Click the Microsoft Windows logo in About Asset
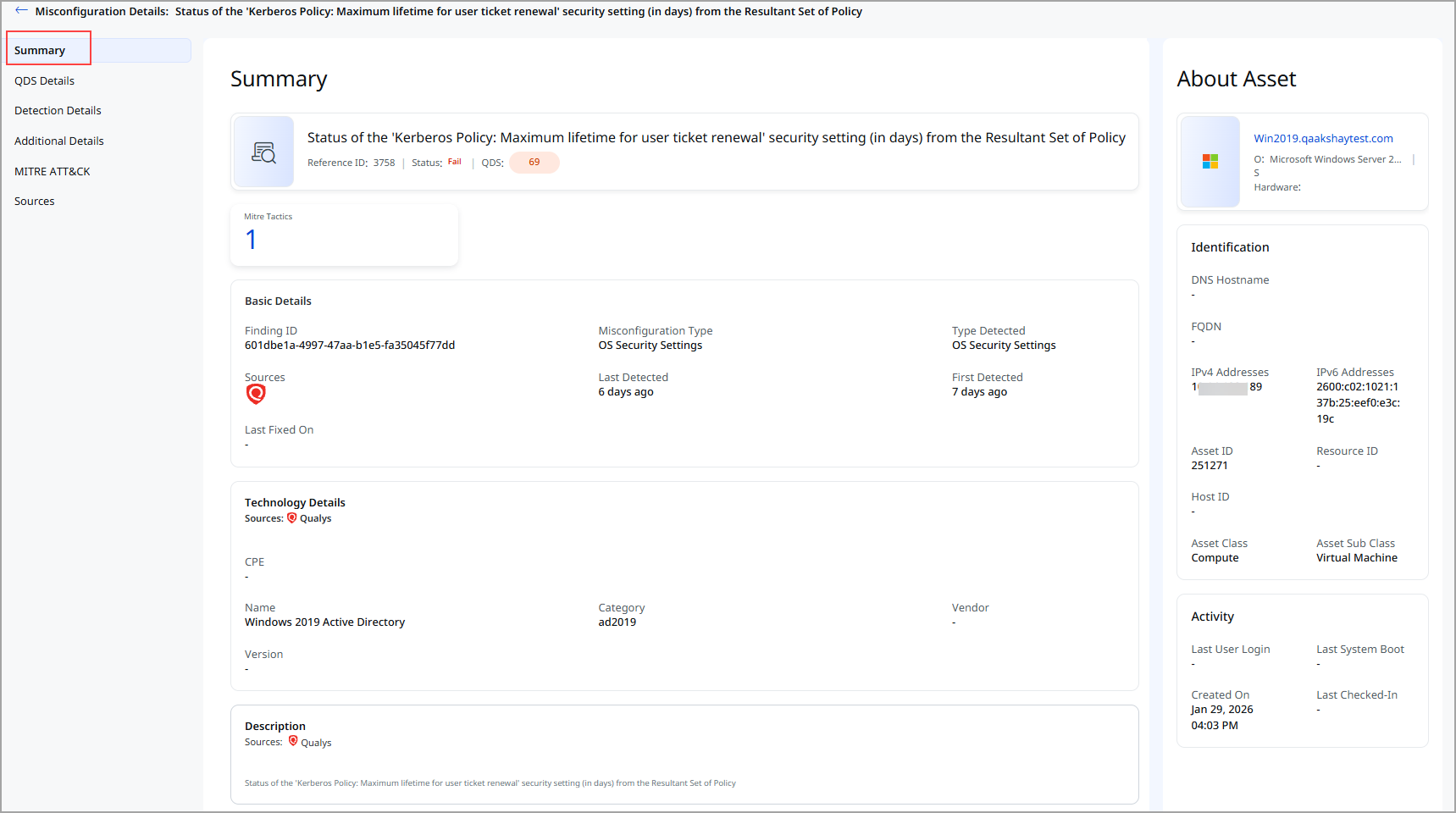 (x=1210, y=161)
